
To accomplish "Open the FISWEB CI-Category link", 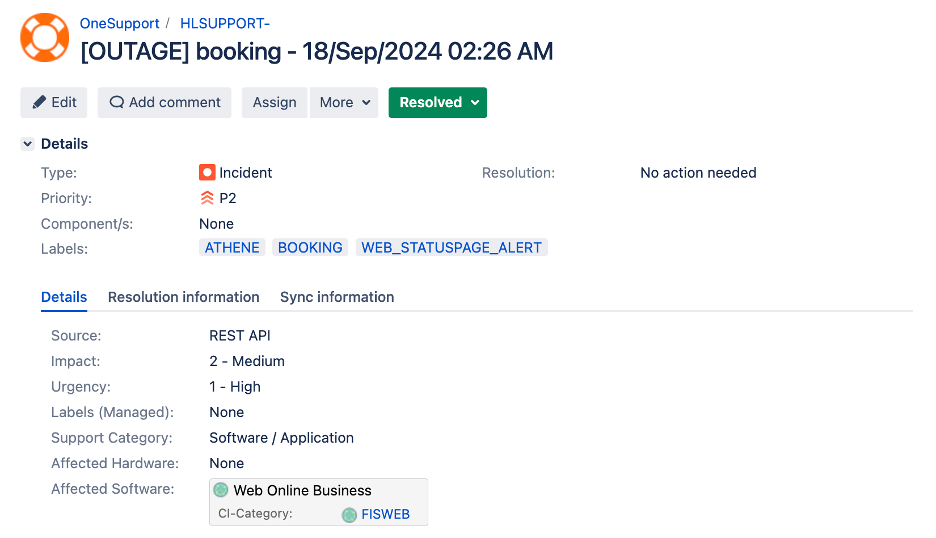I will (386, 514).
